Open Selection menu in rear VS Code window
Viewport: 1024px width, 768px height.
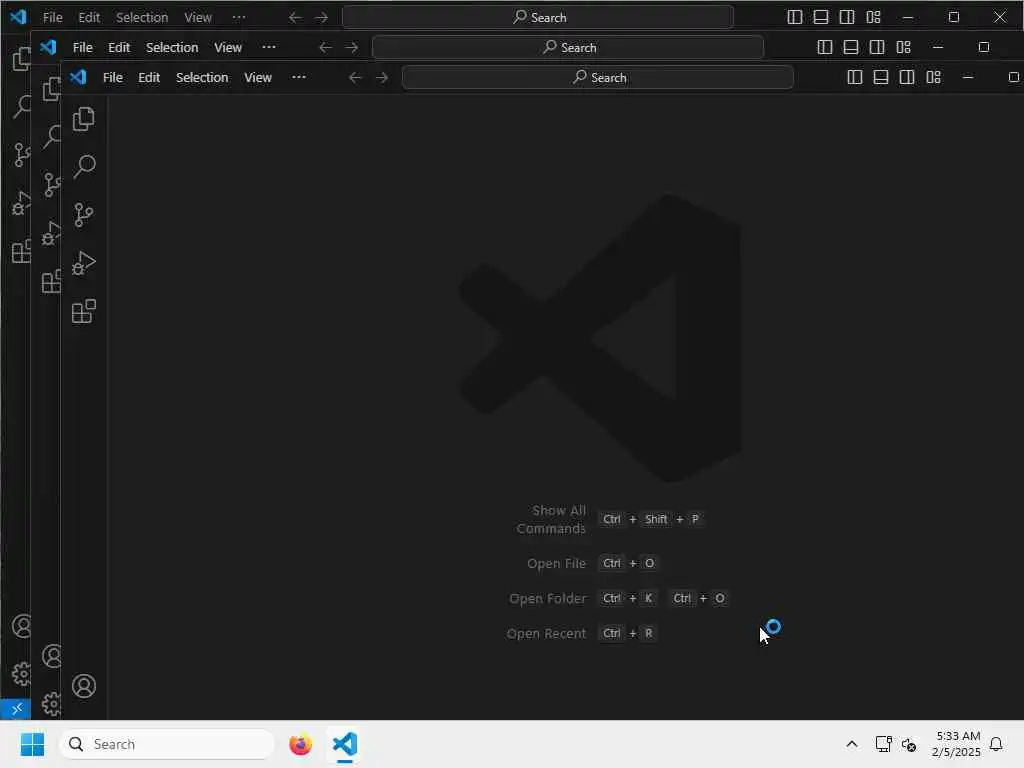point(142,18)
